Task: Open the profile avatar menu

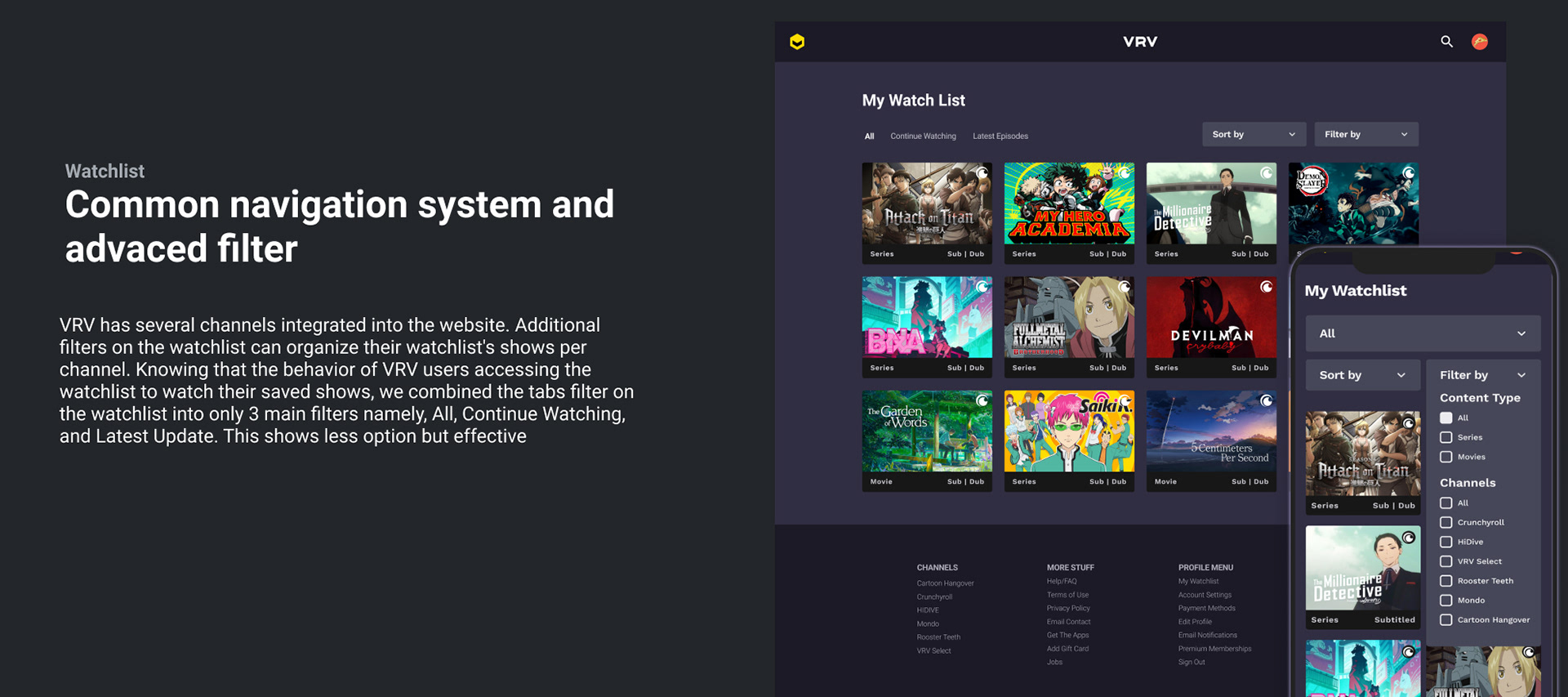Action: (x=1480, y=42)
